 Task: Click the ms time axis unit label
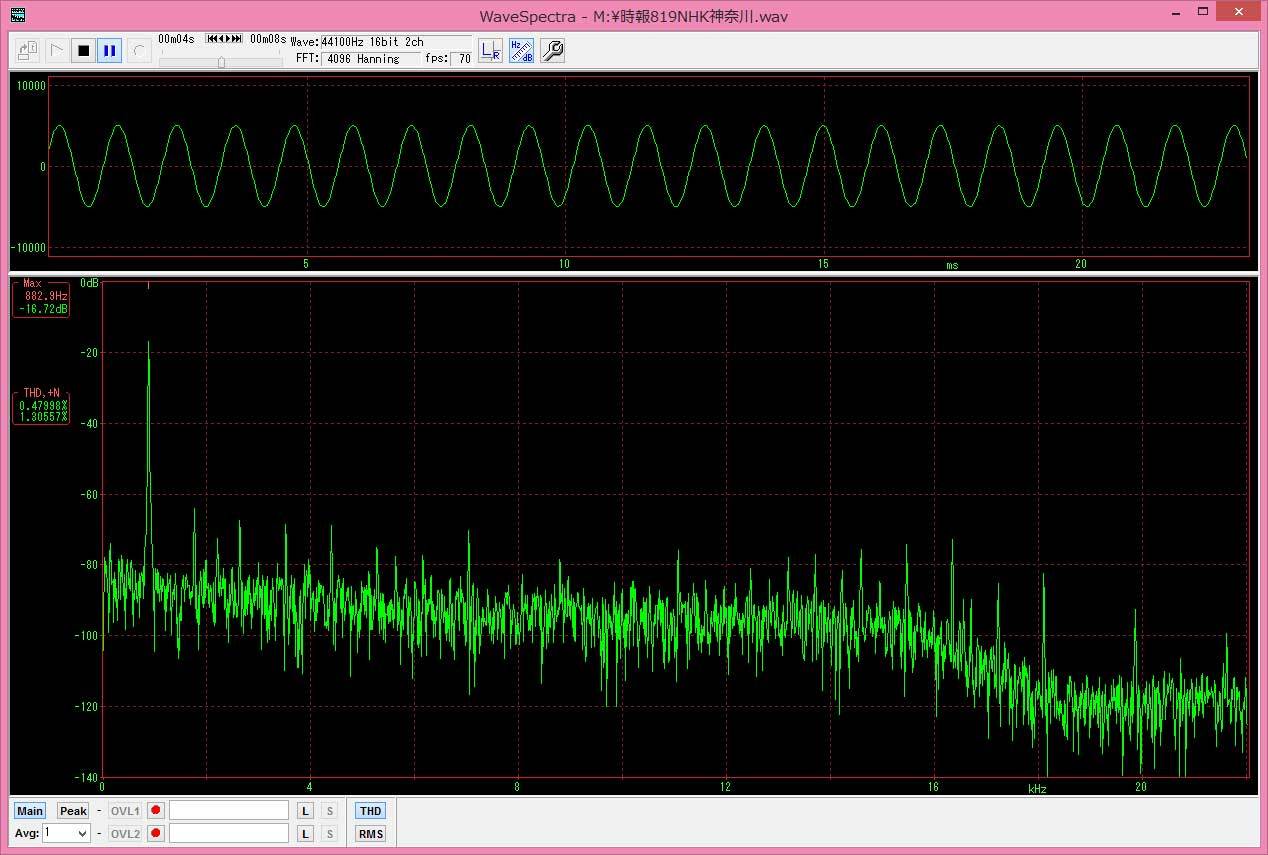pos(952,266)
